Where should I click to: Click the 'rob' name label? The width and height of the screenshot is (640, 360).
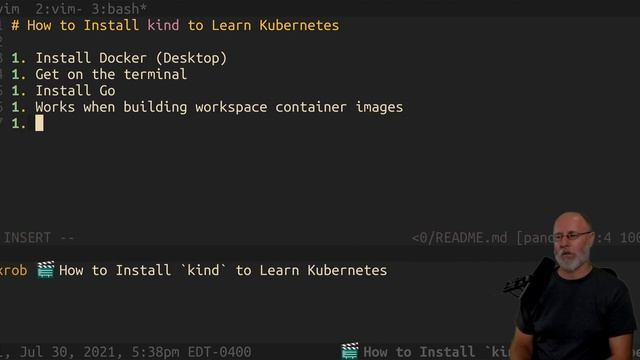pyautogui.click(x=13, y=270)
